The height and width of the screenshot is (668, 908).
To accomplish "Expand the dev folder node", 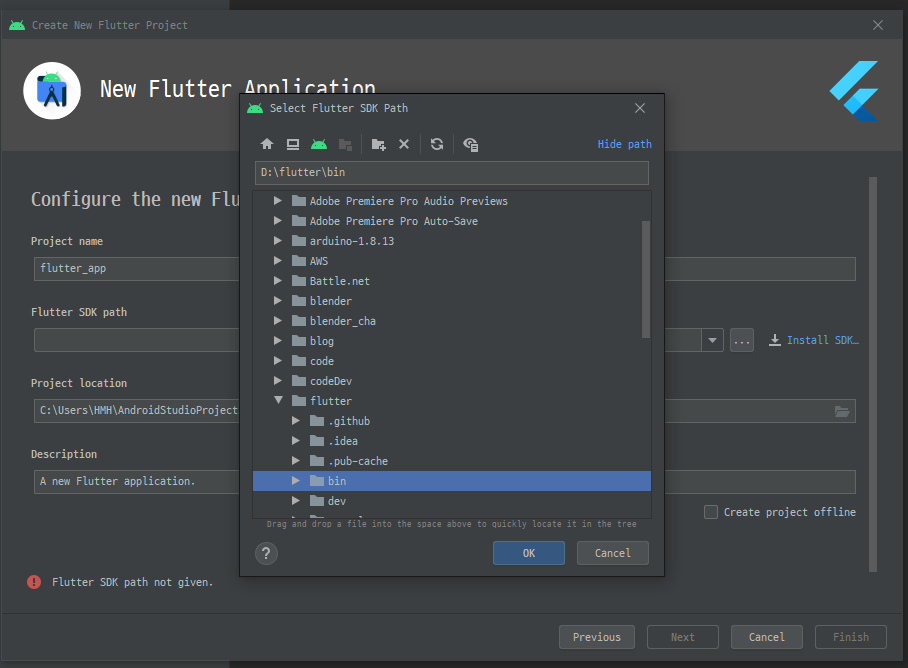I will click(296, 501).
